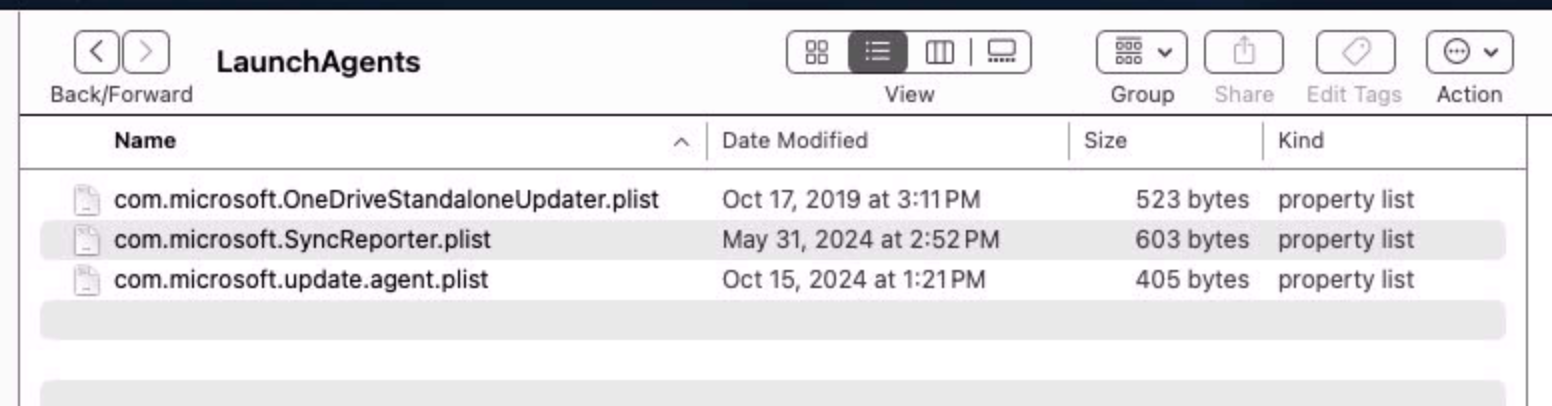Screen dimensions: 1552x406
Task: Sort files by Kind column header
Action: click(1301, 141)
